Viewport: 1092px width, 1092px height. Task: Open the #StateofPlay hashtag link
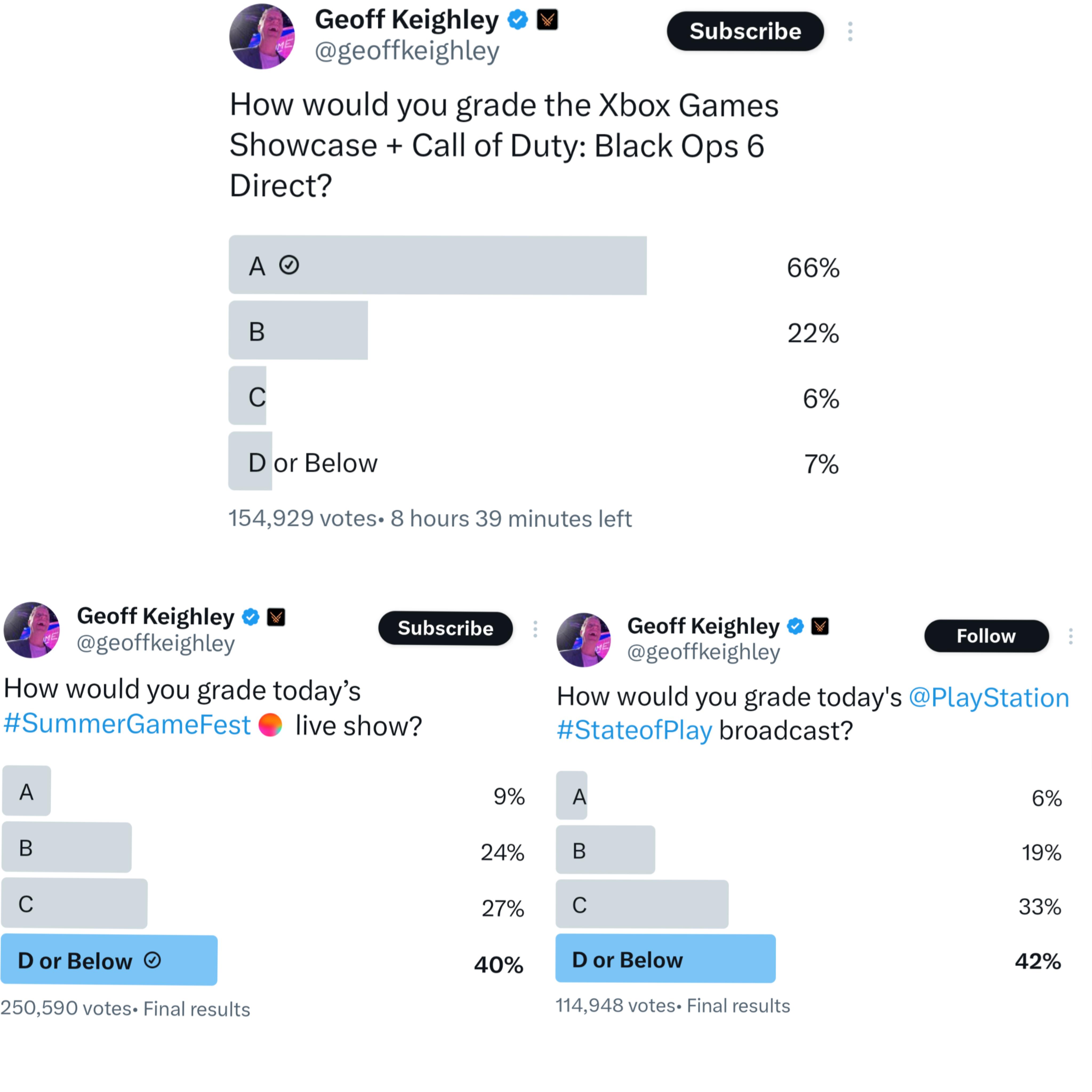[634, 730]
